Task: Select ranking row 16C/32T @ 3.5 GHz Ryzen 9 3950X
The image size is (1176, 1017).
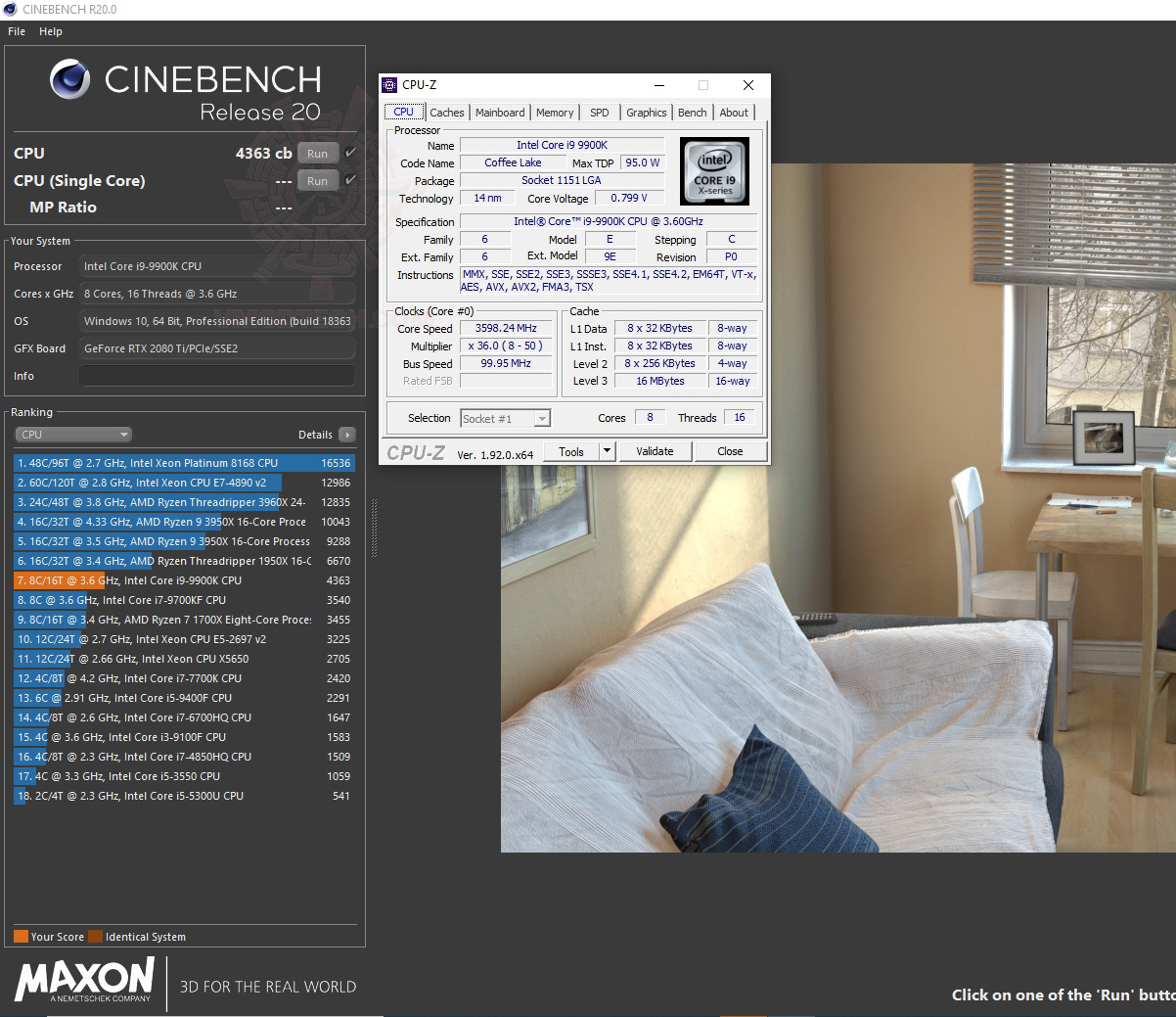Action: (x=184, y=541)
